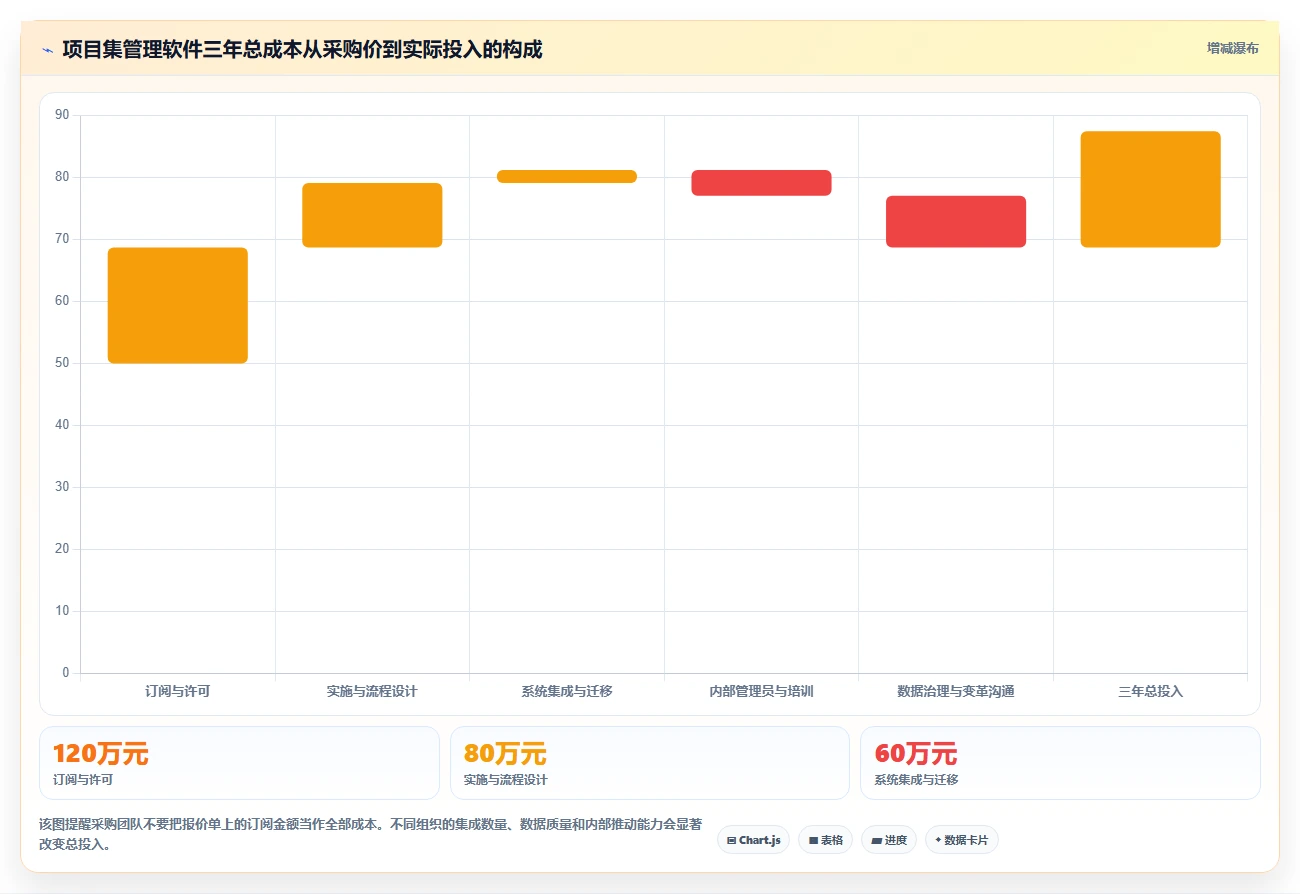Click the 实施与流程设计 orange bar

coord(372,215)
